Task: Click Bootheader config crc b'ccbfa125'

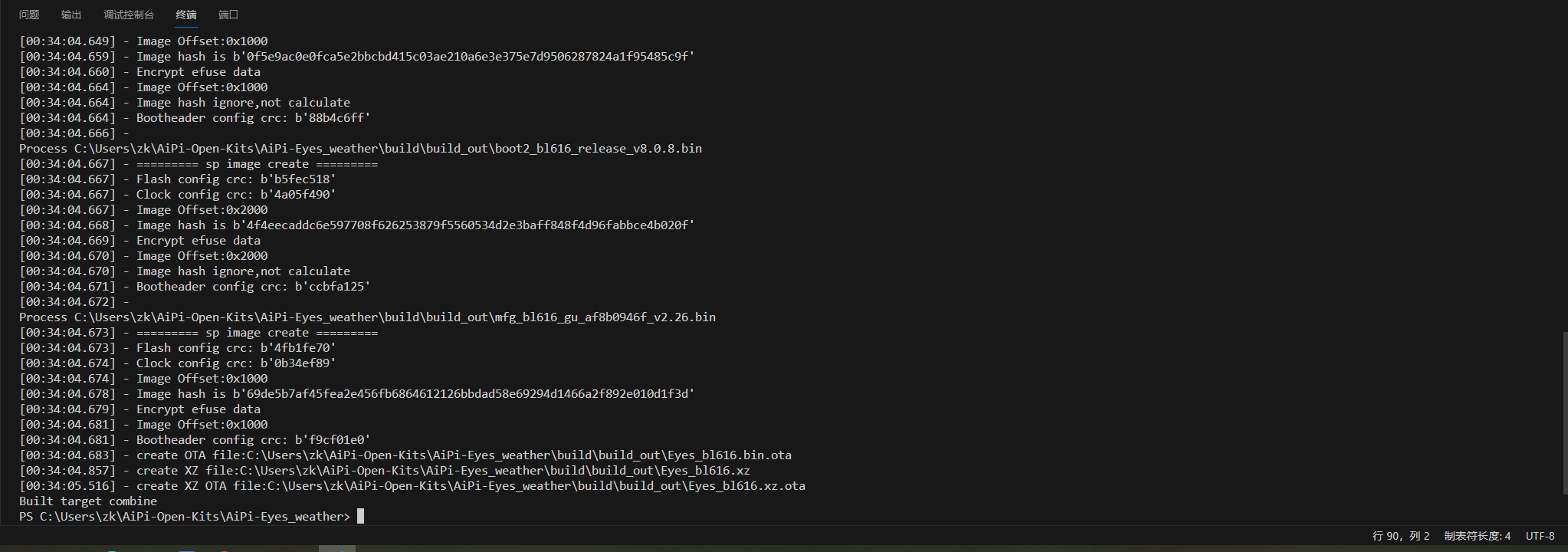Action: (x=253, y=287)
